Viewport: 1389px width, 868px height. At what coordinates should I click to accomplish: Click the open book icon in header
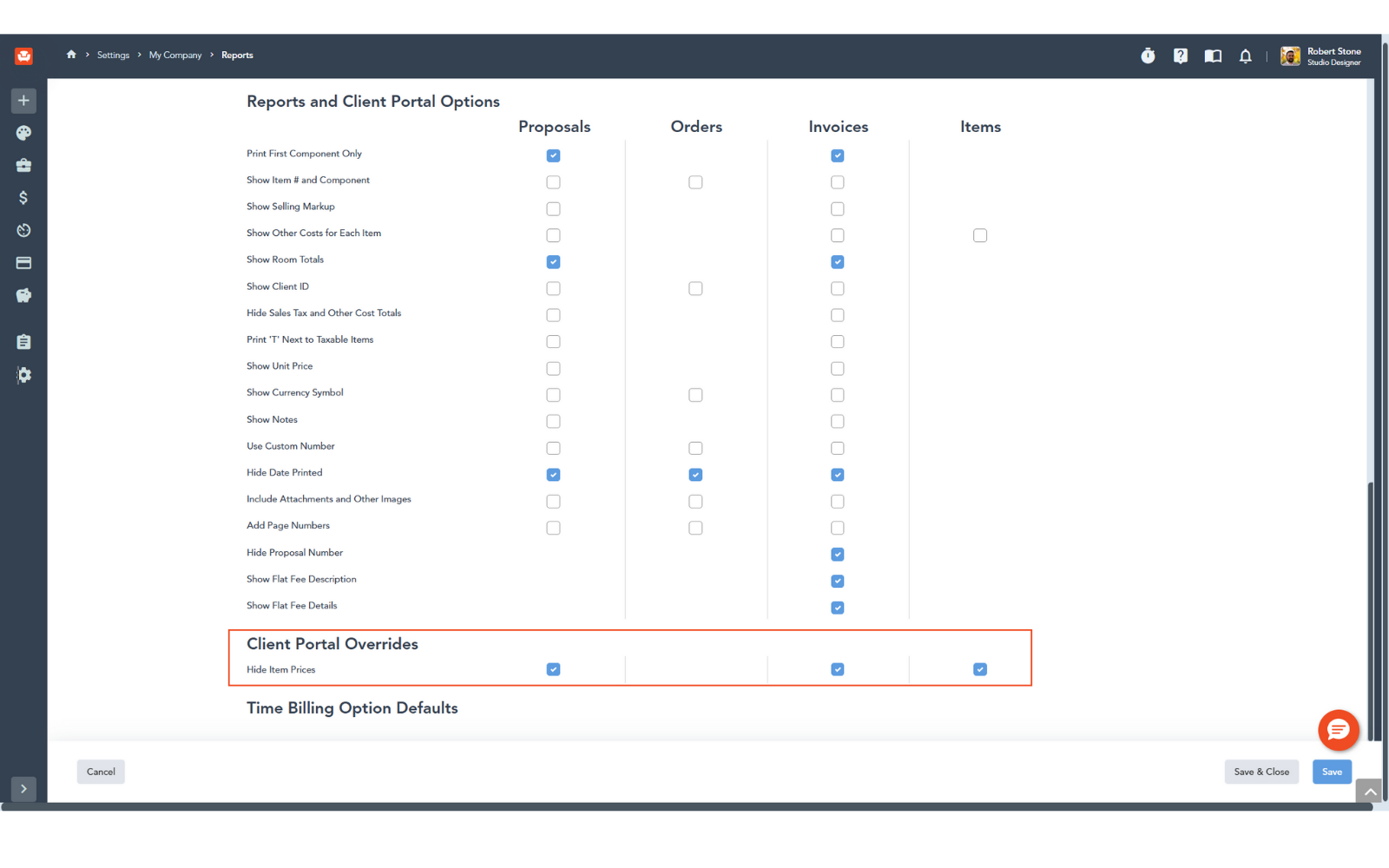click(1213, 56)
